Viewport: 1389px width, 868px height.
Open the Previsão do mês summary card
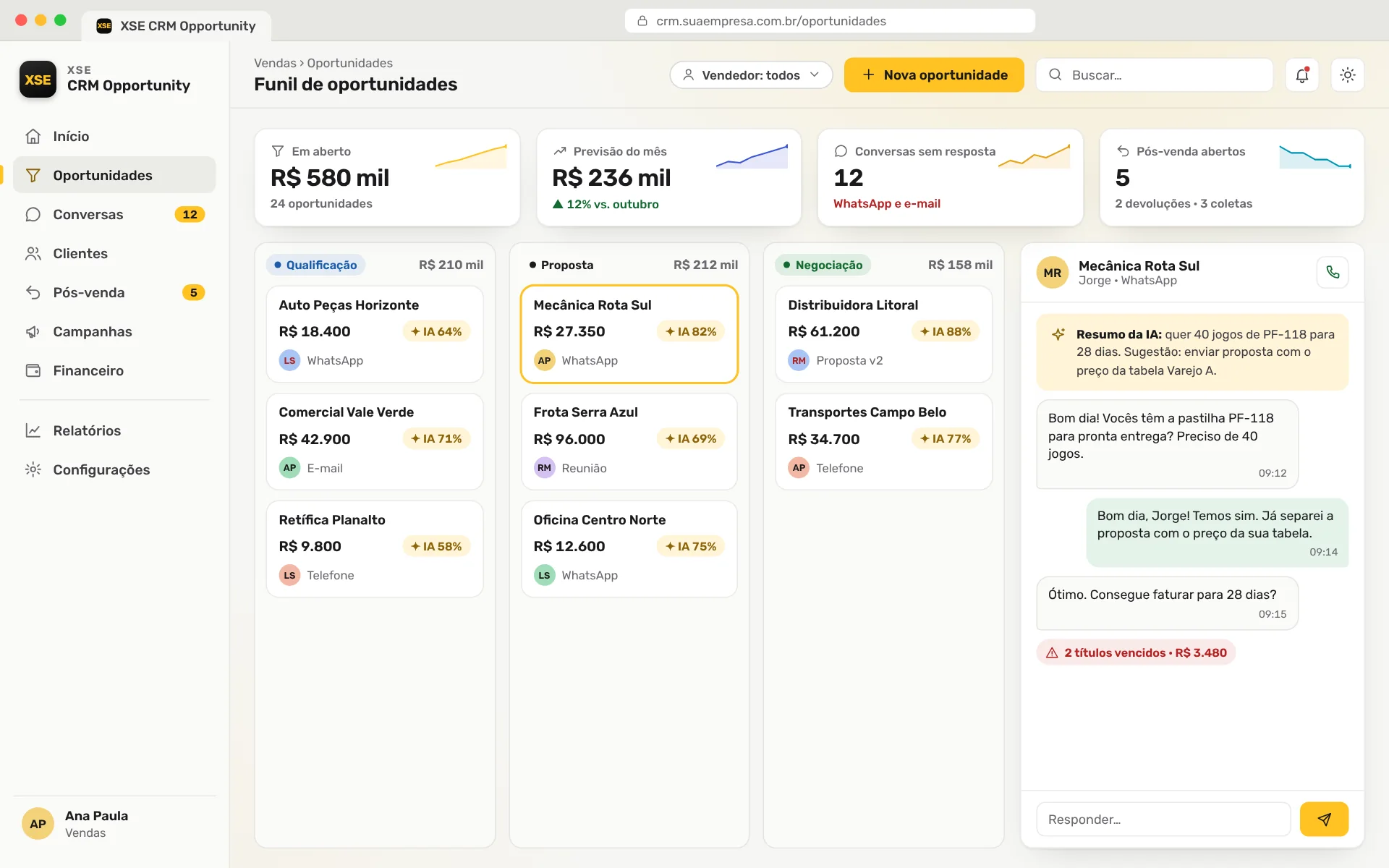coord(669,177)
